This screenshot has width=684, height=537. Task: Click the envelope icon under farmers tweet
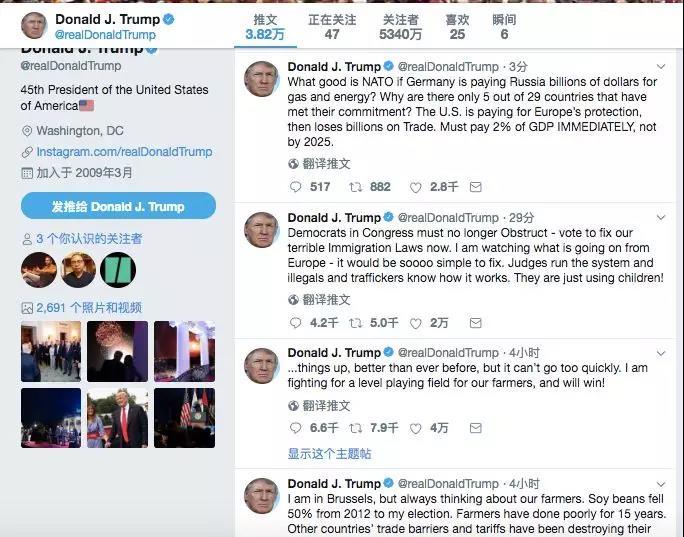coord(475,428)
